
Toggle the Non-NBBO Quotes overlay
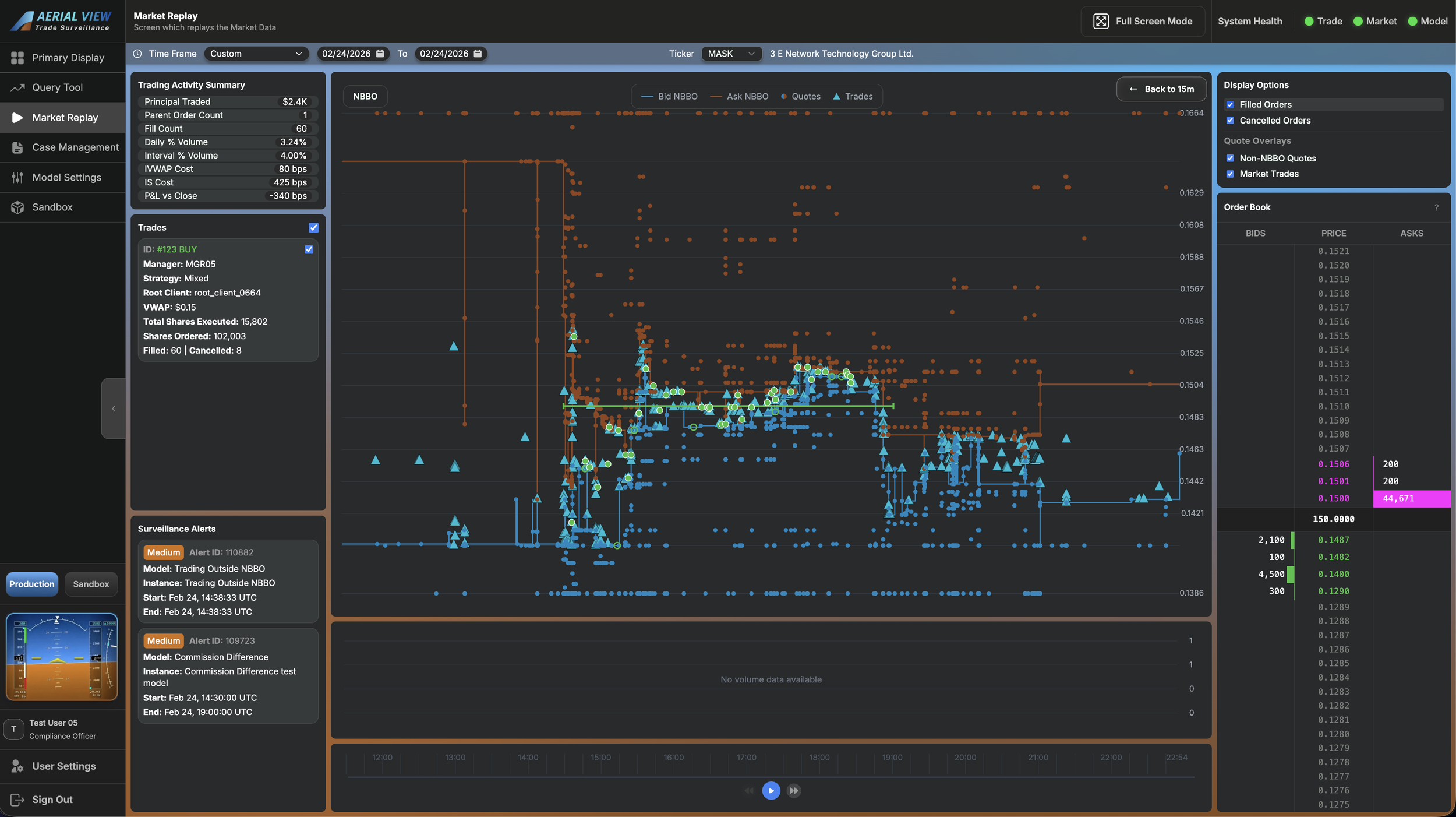click(x=1230, y=159)
